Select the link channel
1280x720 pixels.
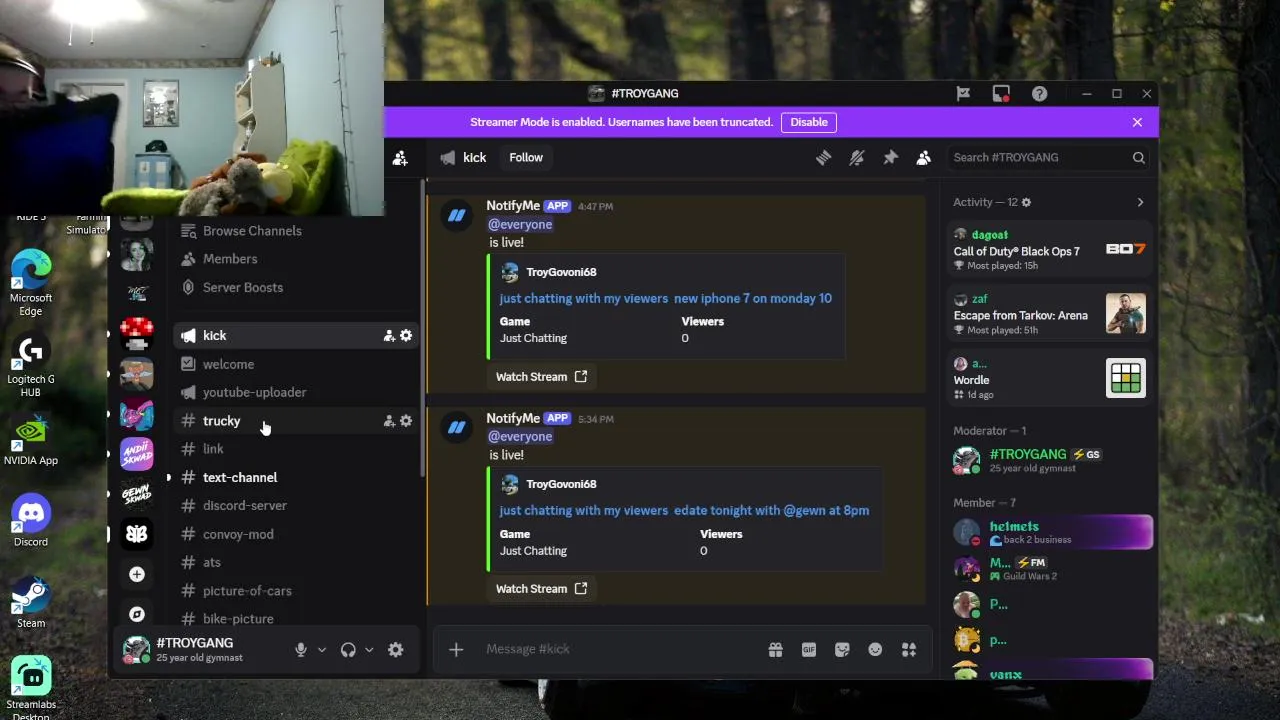tap(294, 449)
